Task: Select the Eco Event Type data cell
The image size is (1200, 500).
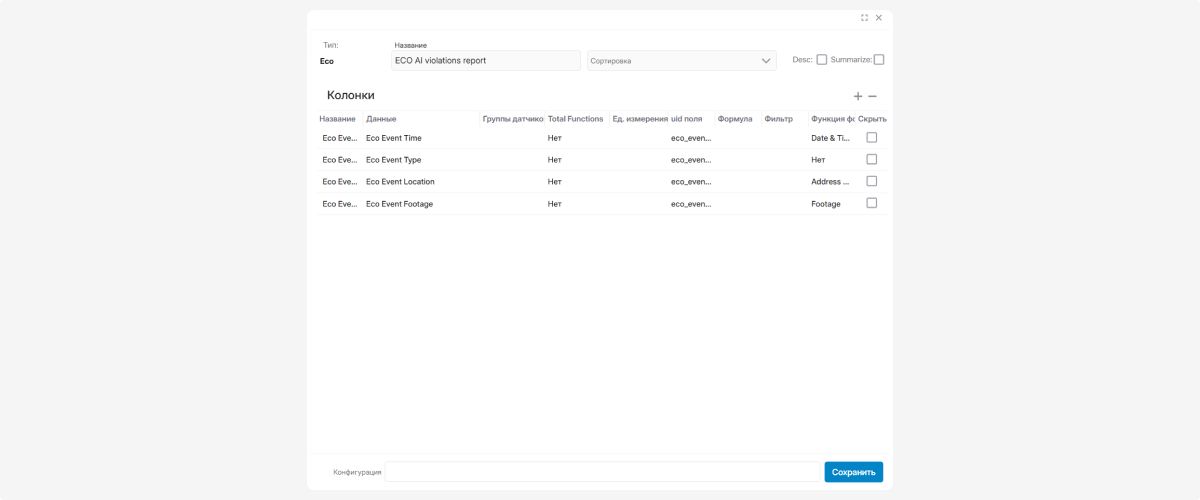Action: point(394,160)
